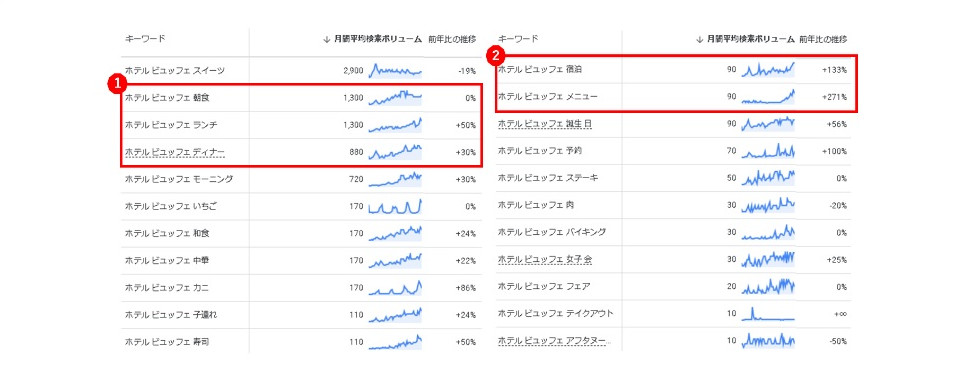Click red annotation badge number 2

click(x=496, y=55)
